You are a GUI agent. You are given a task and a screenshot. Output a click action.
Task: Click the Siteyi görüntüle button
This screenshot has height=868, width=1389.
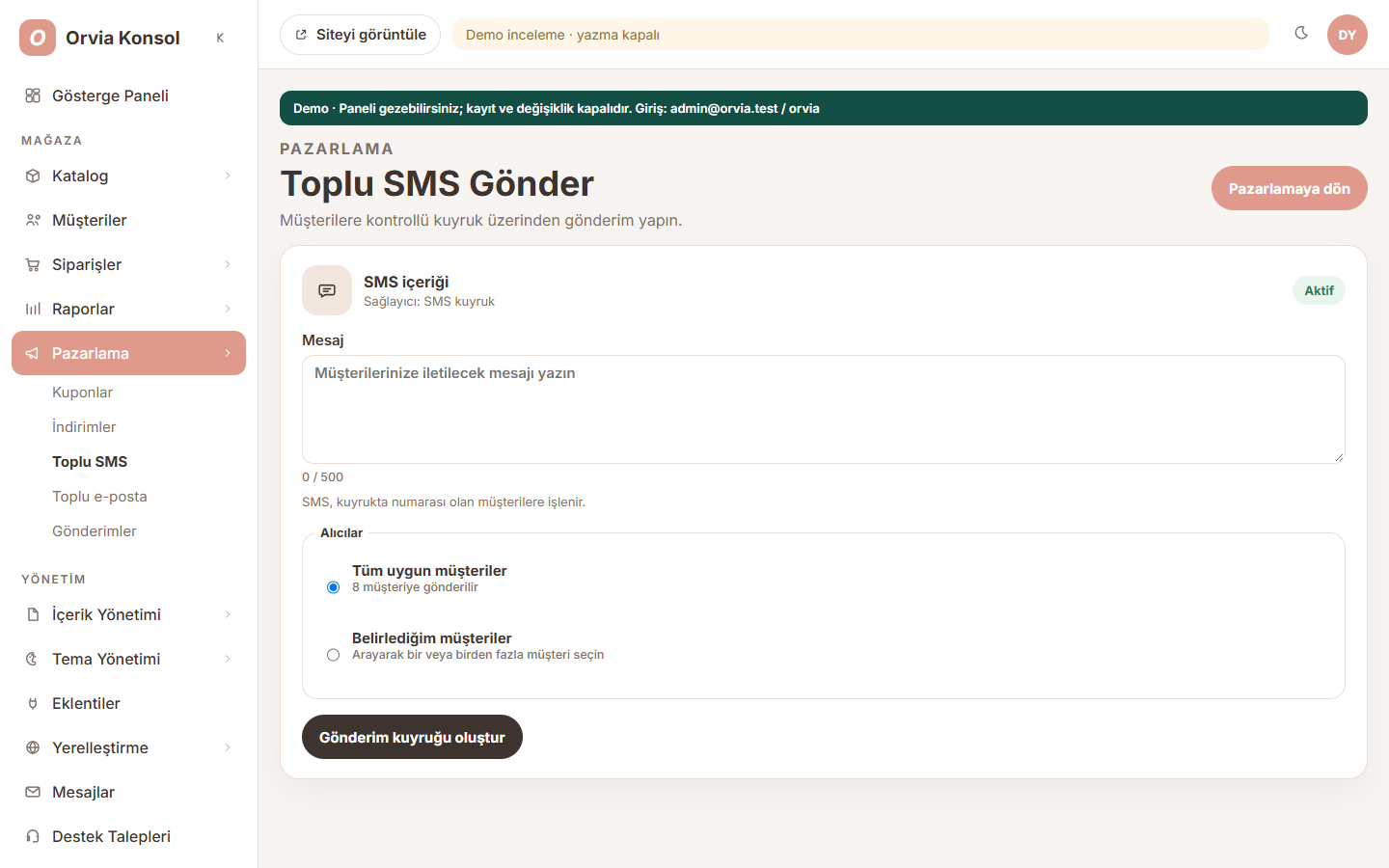360,35
